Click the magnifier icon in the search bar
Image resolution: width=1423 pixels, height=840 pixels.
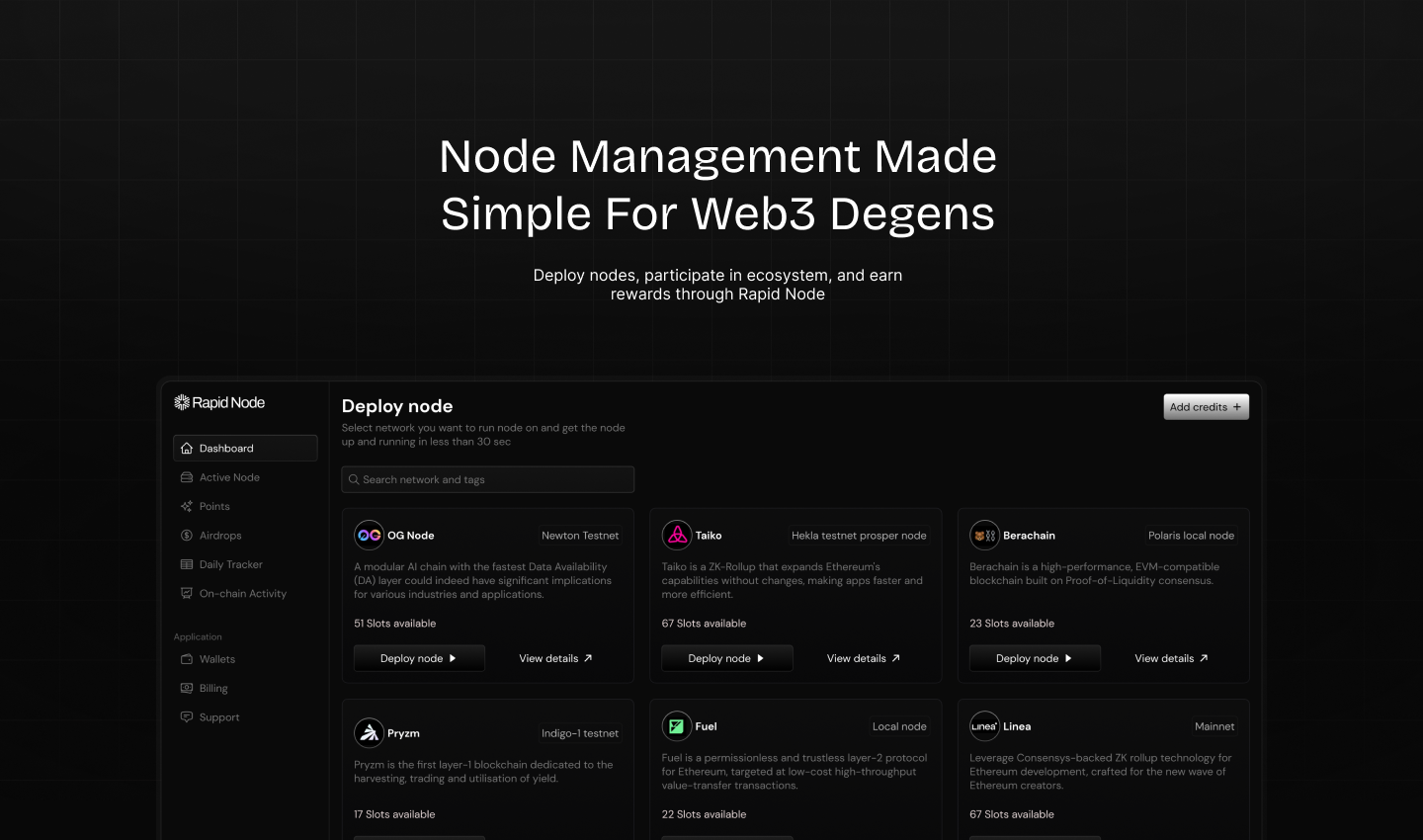[x=354, y=479]
